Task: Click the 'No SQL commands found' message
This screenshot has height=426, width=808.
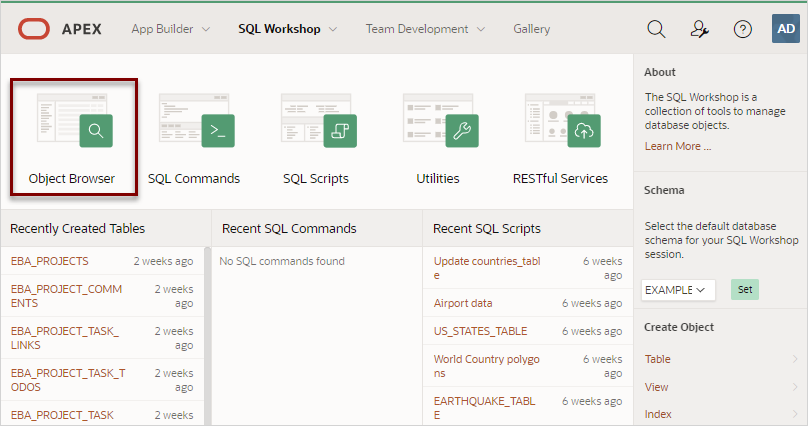Action: coord(282,261)
